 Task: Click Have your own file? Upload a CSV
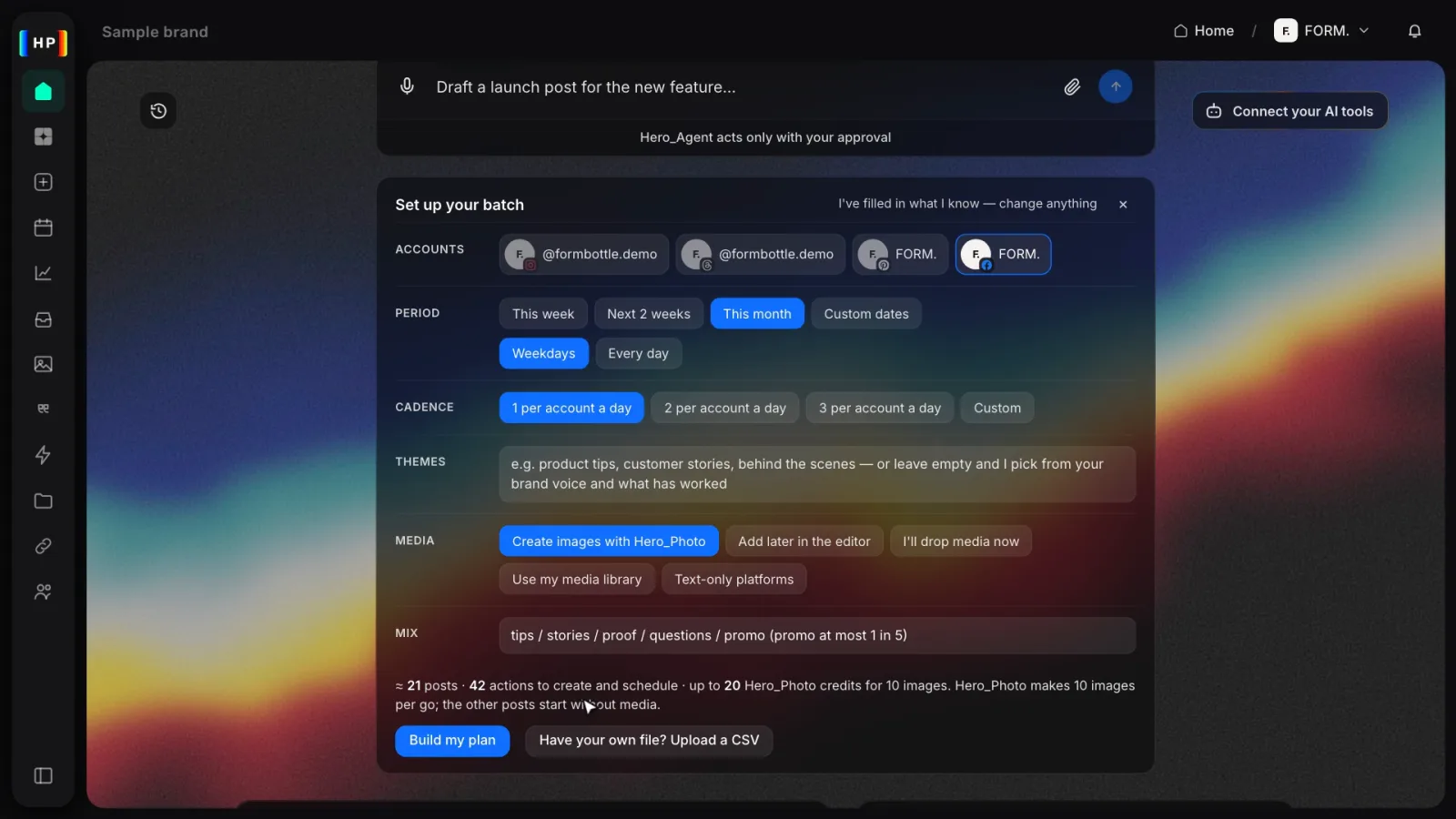(649, 741)
